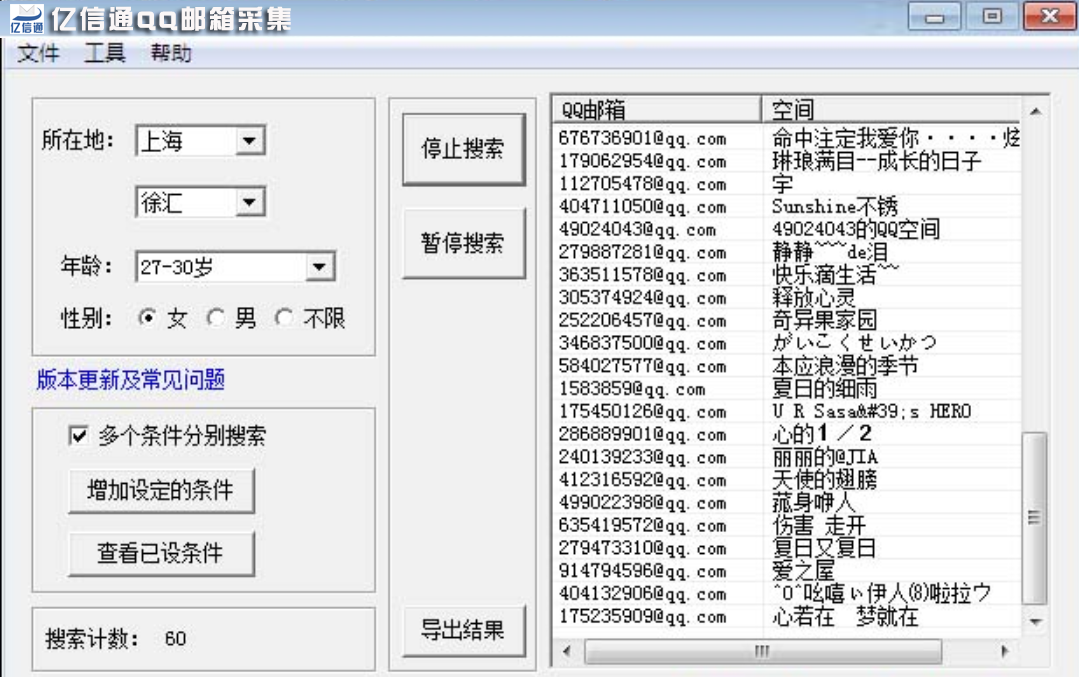Viewport: 1079px width, 677px height.
Task: Open the 徐汇 district dropdown
Action: tap(249, 203)
